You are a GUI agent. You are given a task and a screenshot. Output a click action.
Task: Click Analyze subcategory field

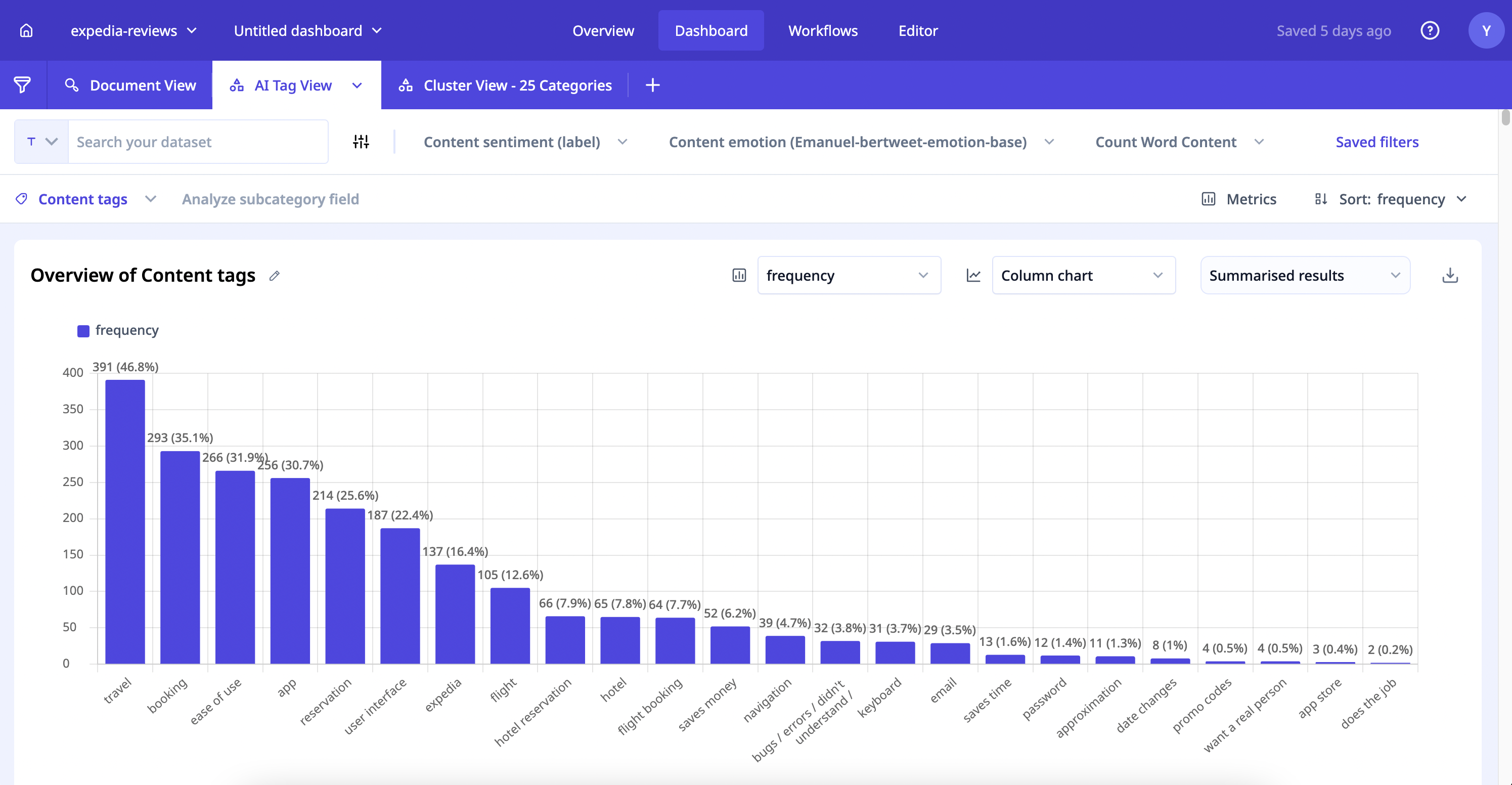pos(270,199)
